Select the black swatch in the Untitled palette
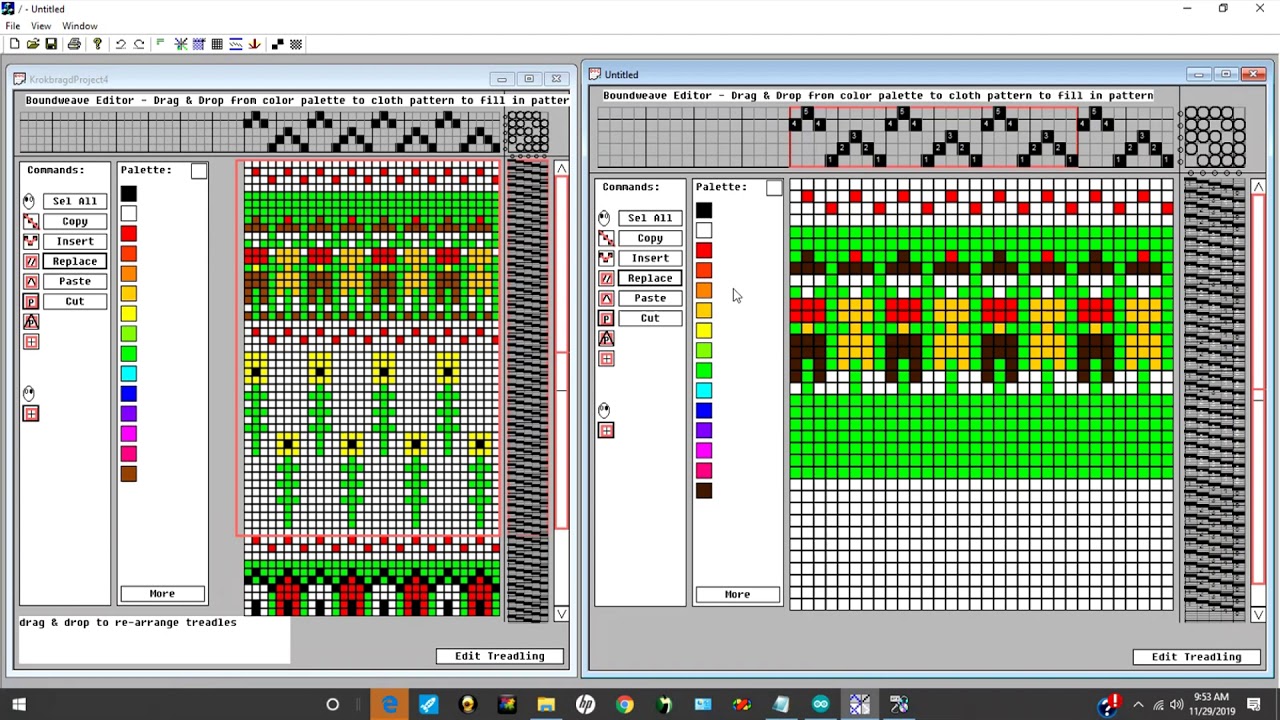The height and width of the screenshot is (720, 1280). point(704,210)
